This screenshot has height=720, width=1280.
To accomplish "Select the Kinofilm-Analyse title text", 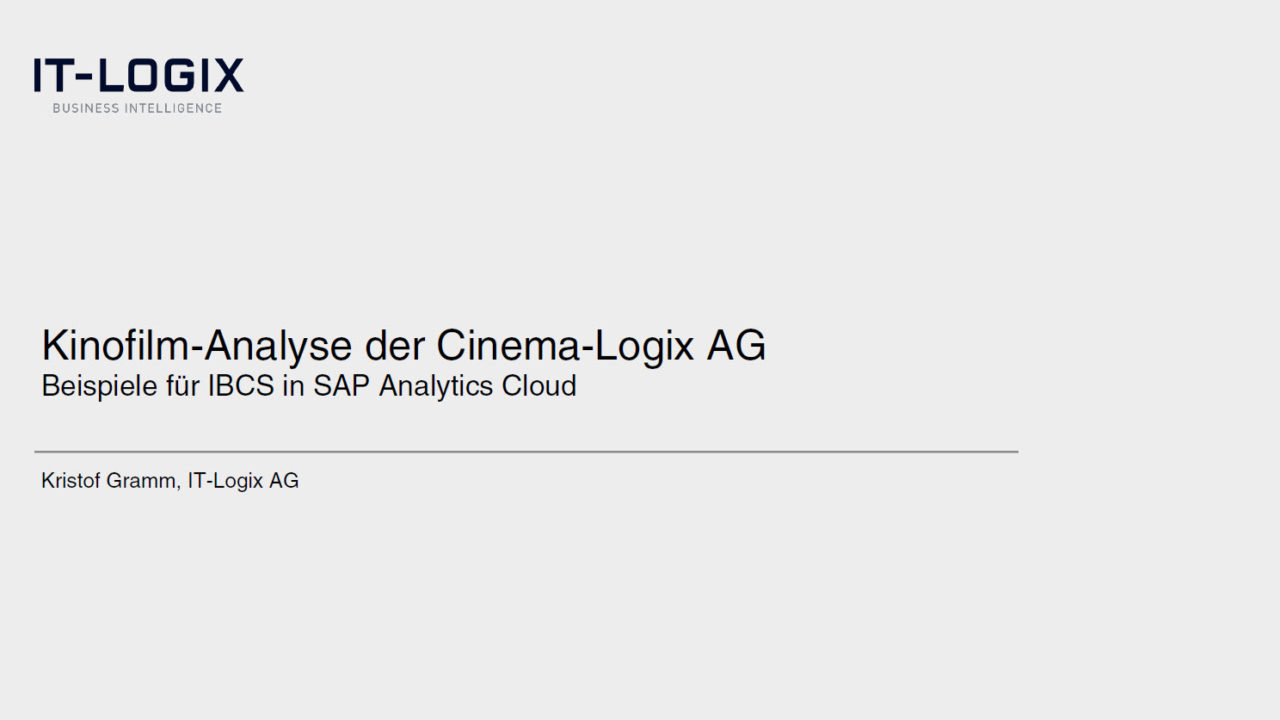I will pos(403,346).
